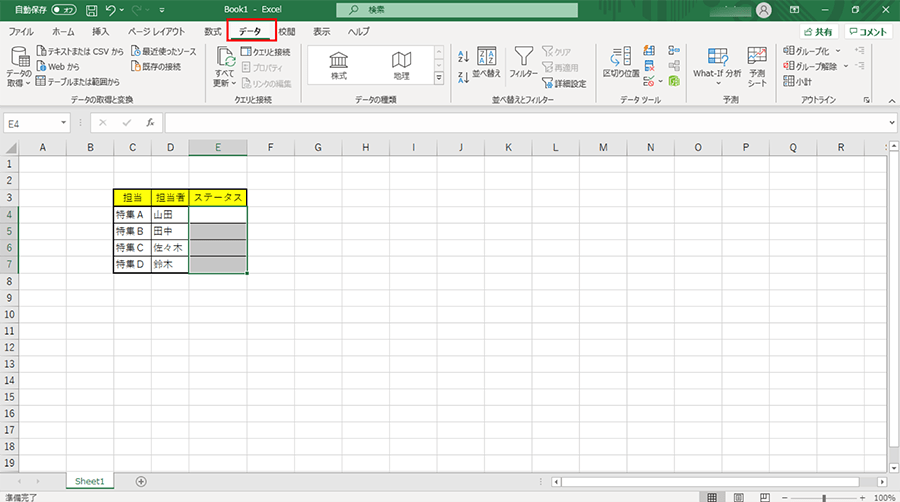This screenshot has height=502, width=900.
Task: Open the データの取得 (Get Data) dropdown
Action: click(x=19, y=67)
